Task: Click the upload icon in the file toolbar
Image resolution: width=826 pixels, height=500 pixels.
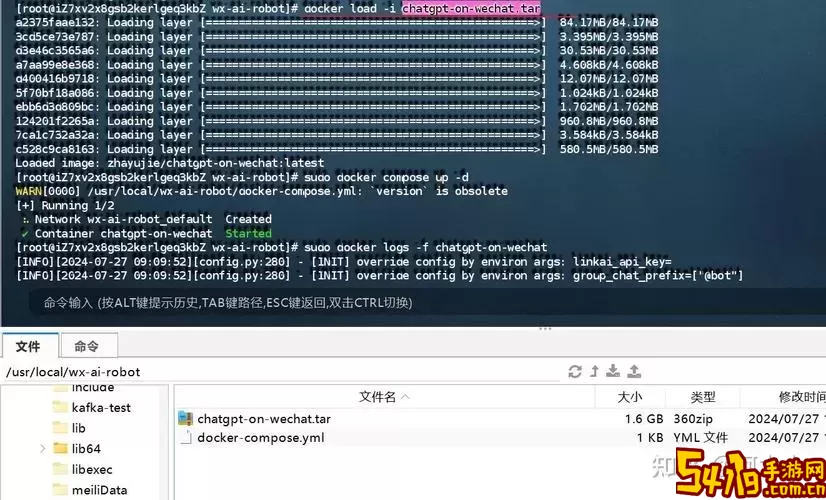Action: point(634,371)
